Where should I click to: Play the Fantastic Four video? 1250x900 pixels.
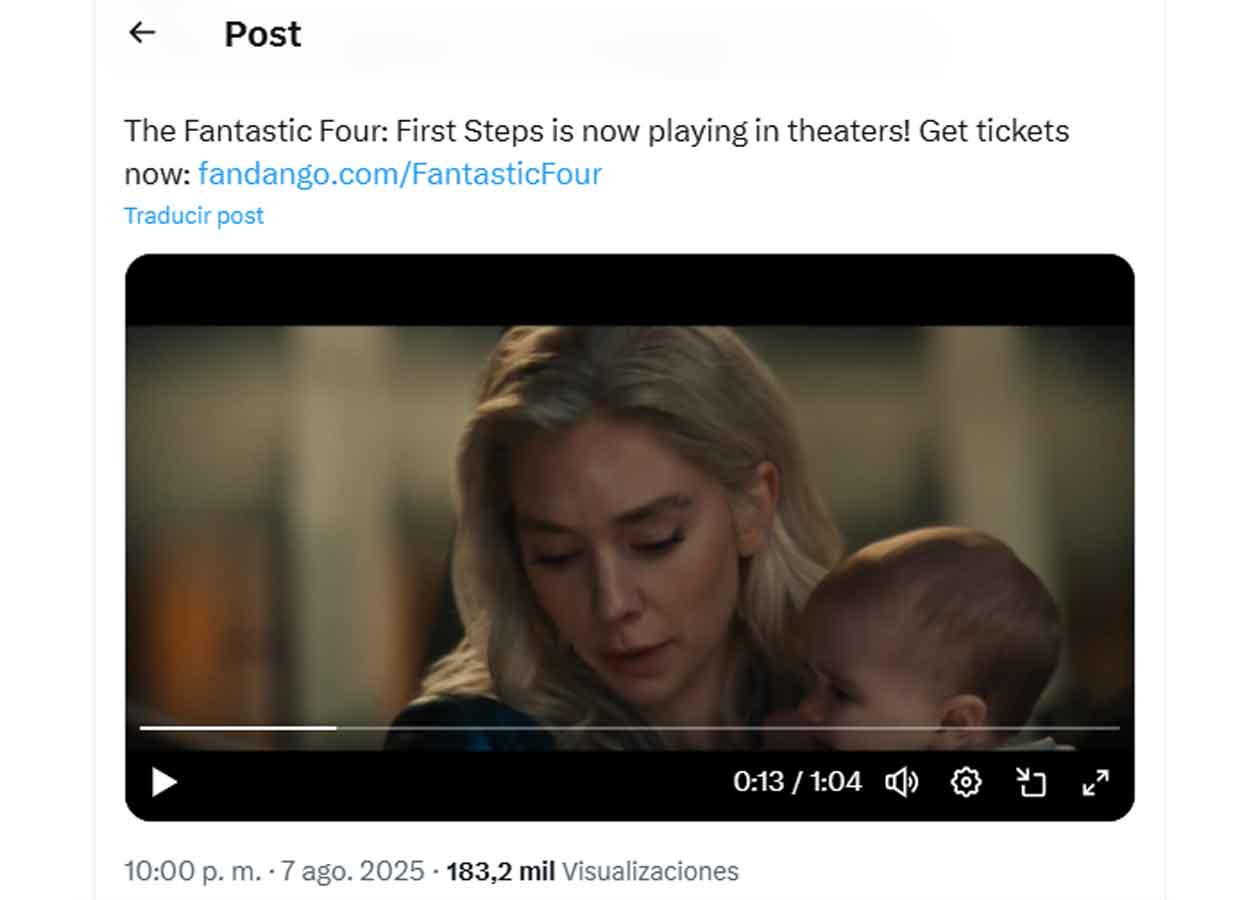tap(164, 782)
